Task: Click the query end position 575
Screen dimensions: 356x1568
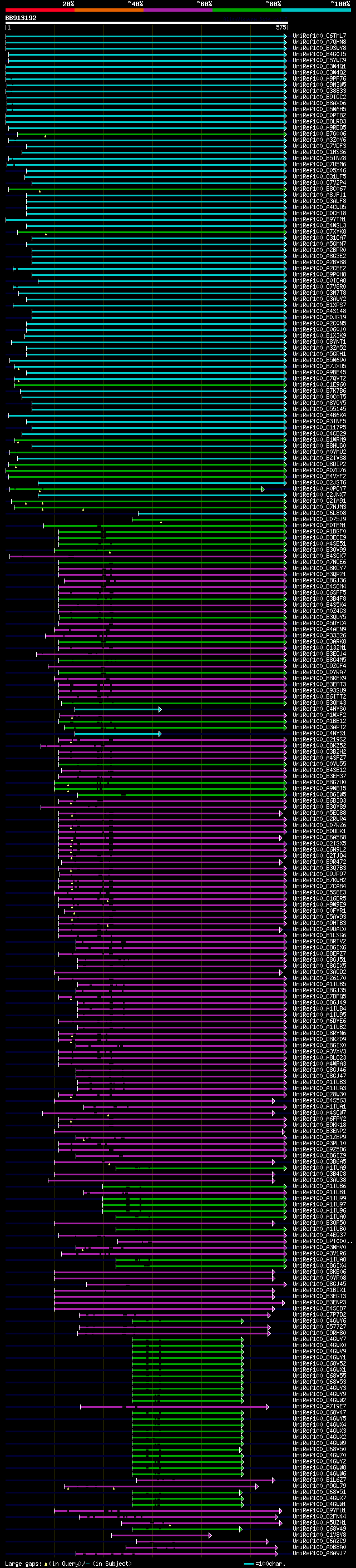Action: point(280,27)
